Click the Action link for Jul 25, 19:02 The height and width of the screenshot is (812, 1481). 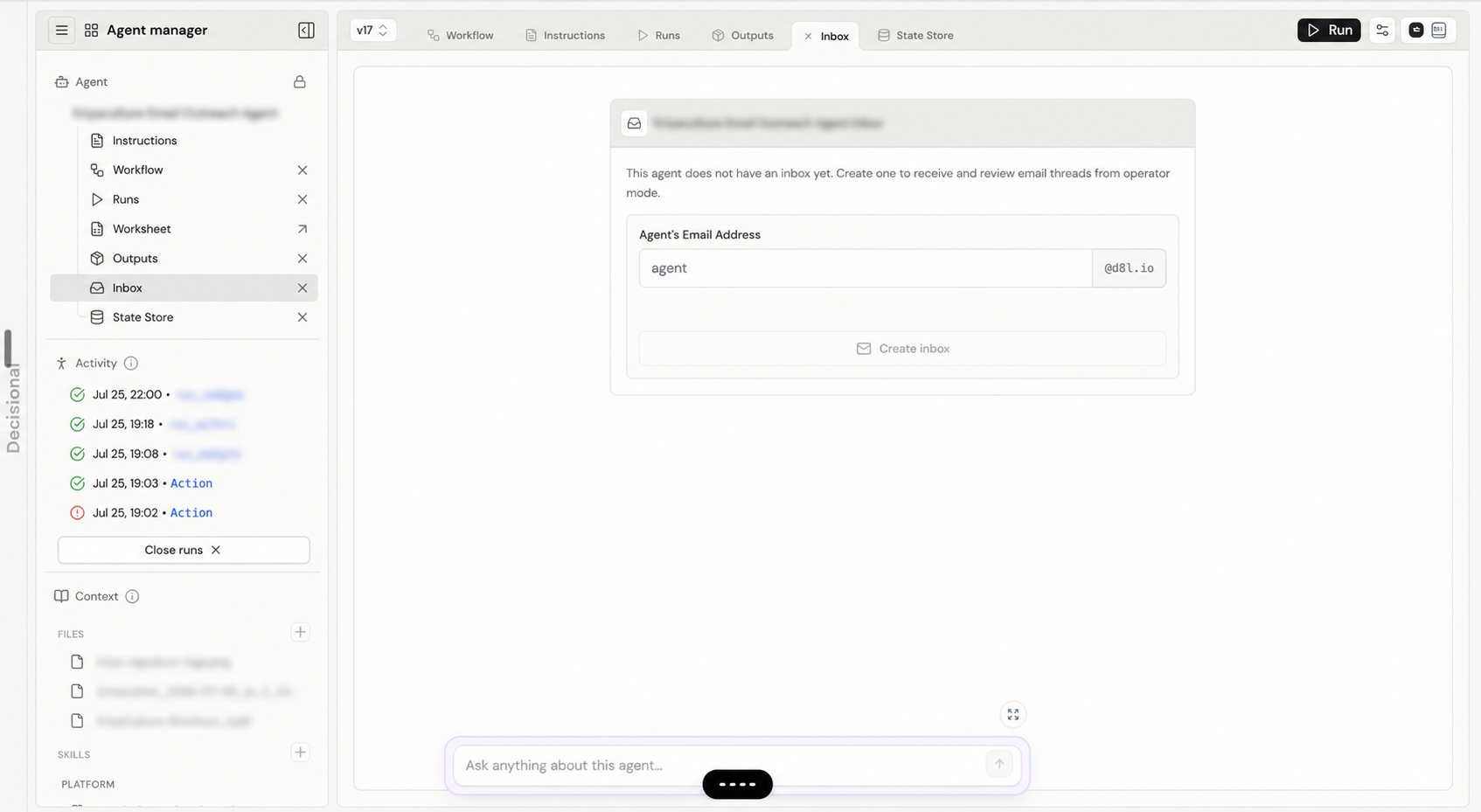(191, 513)
